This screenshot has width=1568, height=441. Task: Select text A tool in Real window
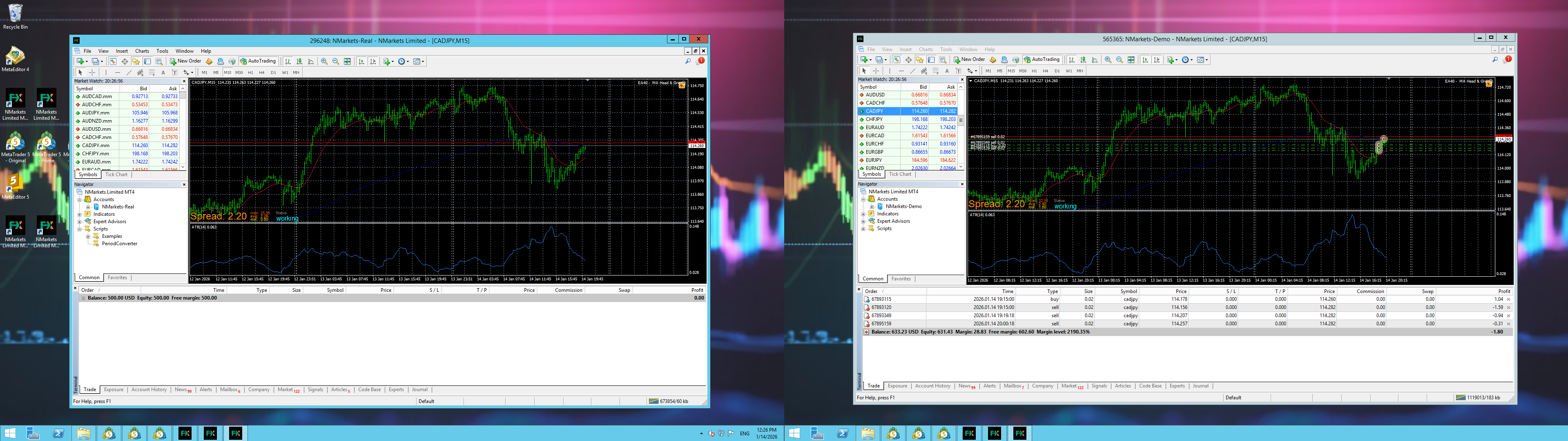(x=163, y=72)
